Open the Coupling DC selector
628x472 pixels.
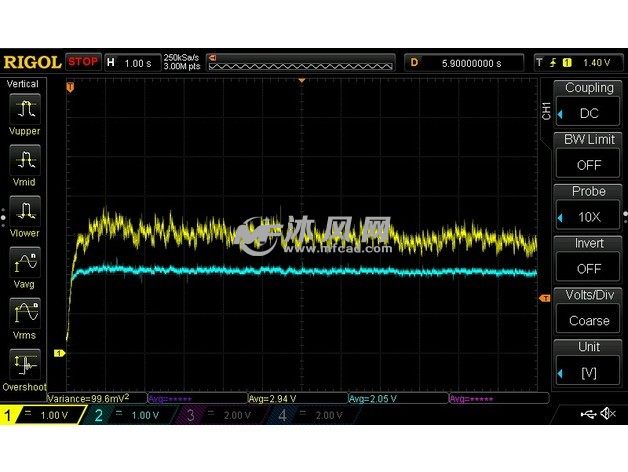pyautogui.click(x=589, y=103)
